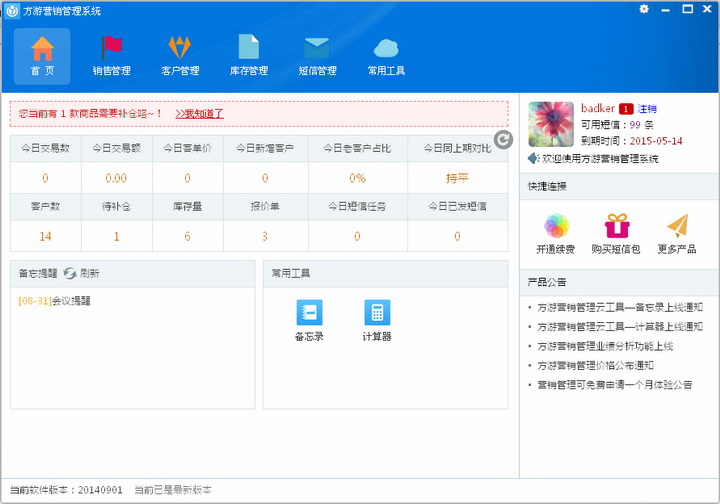The width and height of the screenshot is (720, 504).
Task: Click the 库存量 value 6
Action: click(x=187, y=236)
